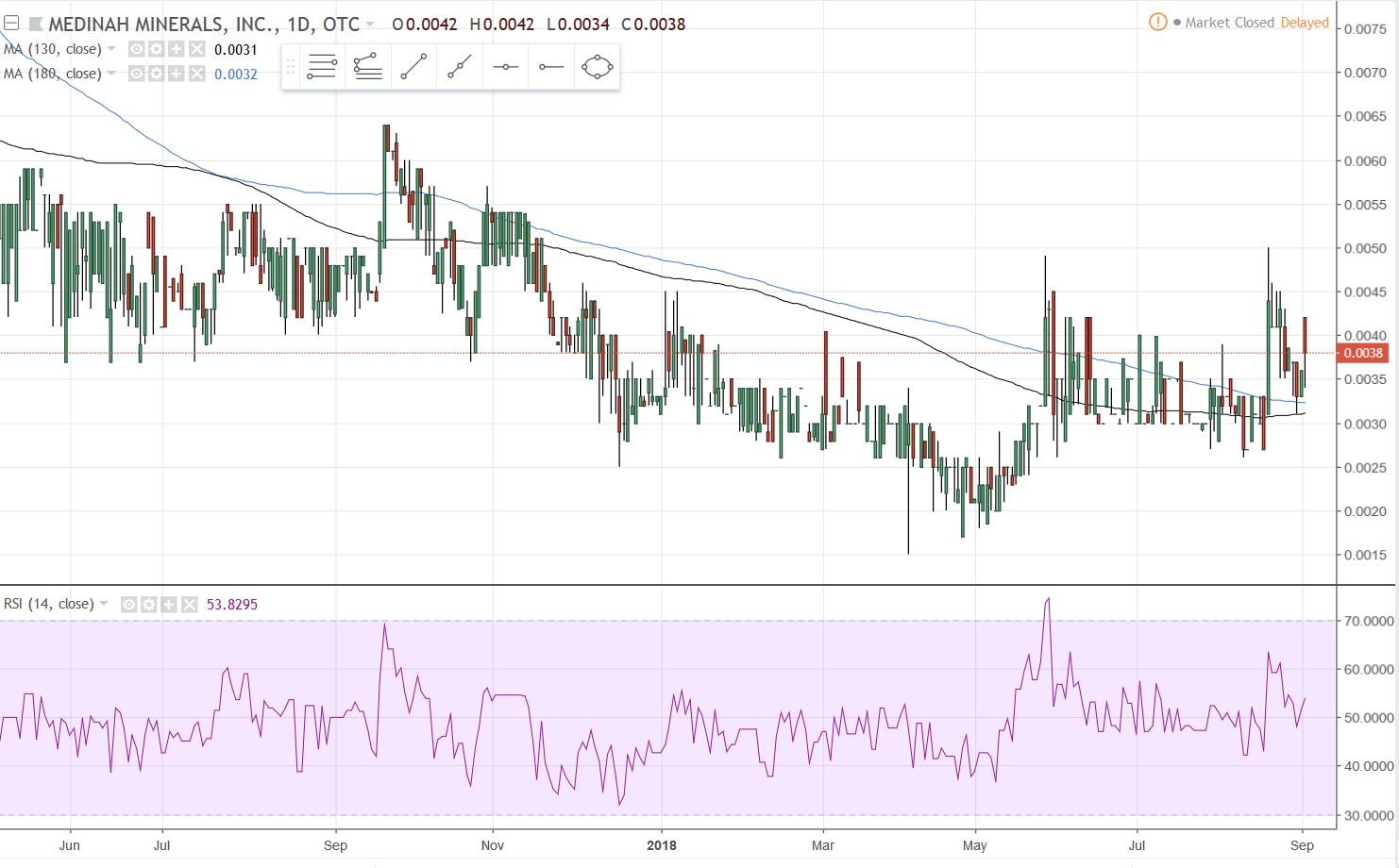Hide the RSI indicator
This screenshot has height=868, width=1399.
tap(129, 604)
